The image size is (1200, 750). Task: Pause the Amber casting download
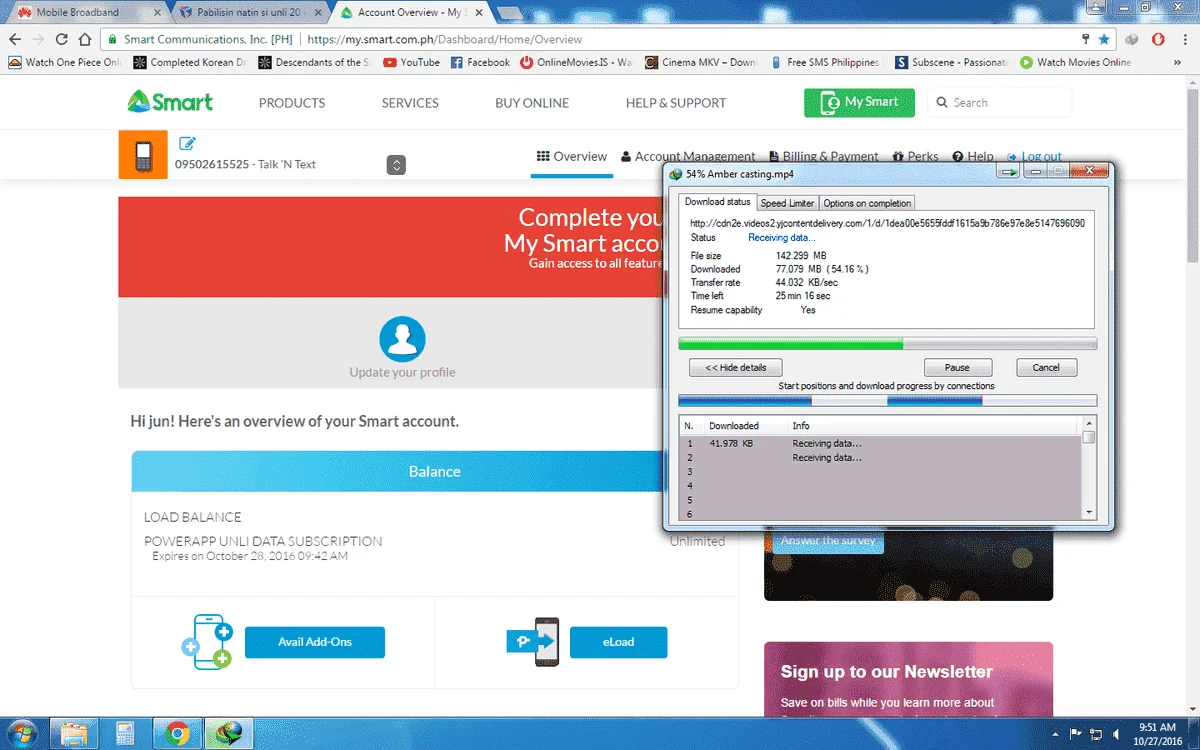point(958,367)
